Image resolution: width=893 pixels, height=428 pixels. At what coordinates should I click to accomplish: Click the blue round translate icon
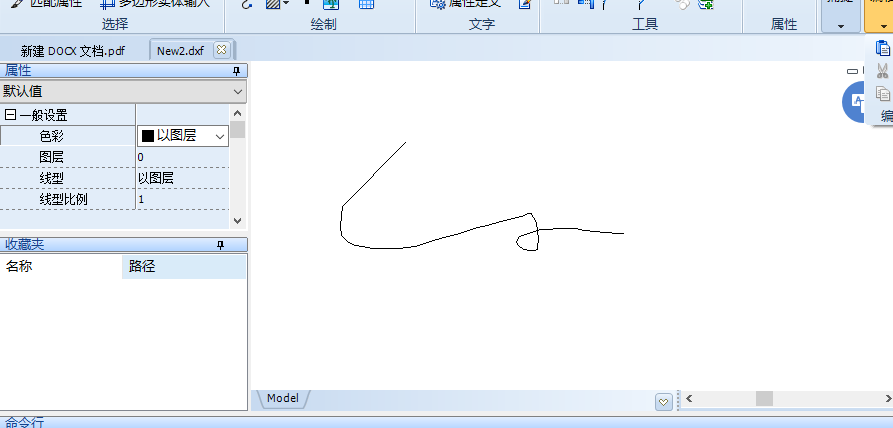[856, 102]
